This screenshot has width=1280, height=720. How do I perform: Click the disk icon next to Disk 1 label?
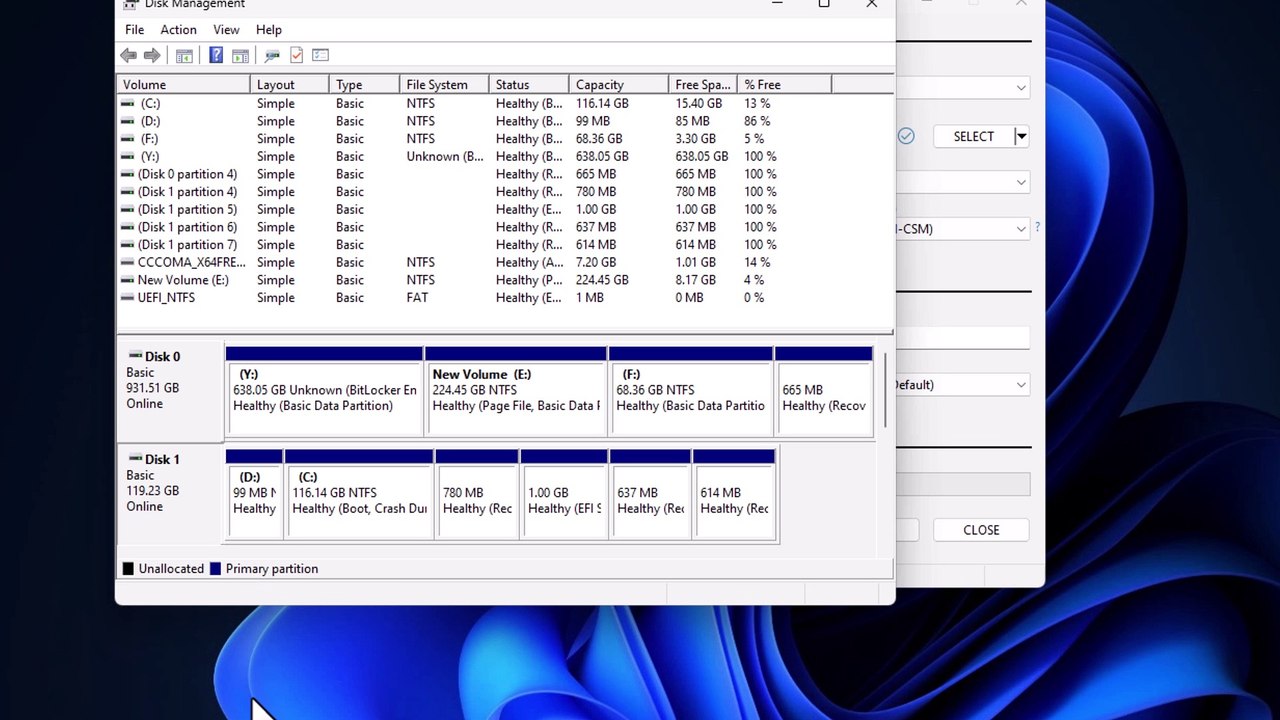pos(134,460)
